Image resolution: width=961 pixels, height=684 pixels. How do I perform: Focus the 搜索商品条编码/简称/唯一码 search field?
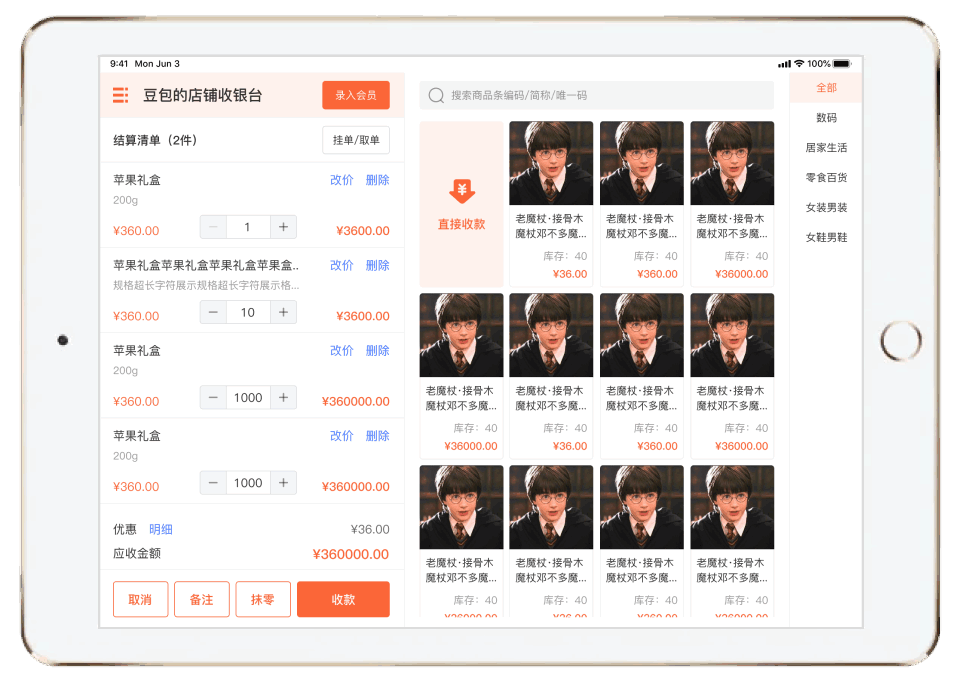click(x=596, y=96)
